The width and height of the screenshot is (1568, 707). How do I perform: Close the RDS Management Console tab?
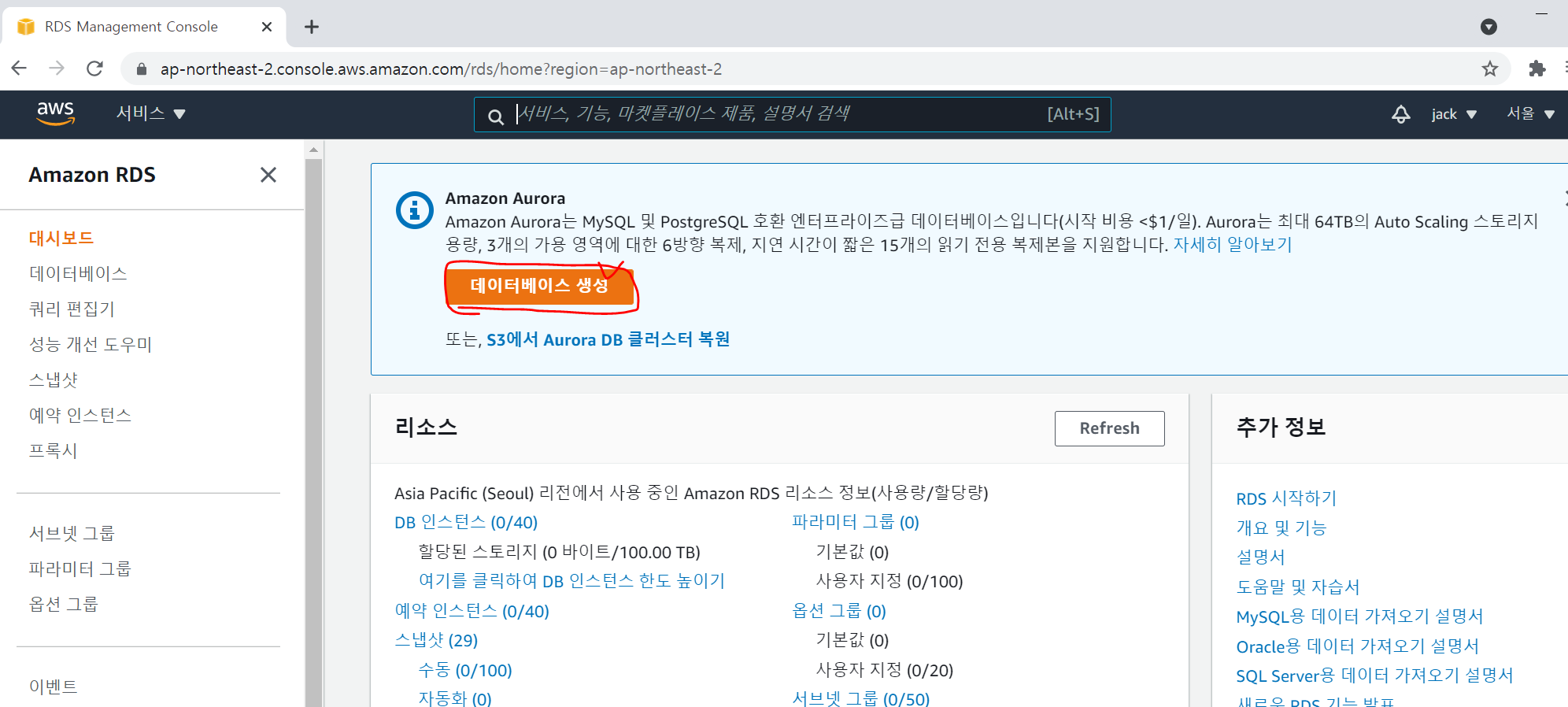pos(266,27)
